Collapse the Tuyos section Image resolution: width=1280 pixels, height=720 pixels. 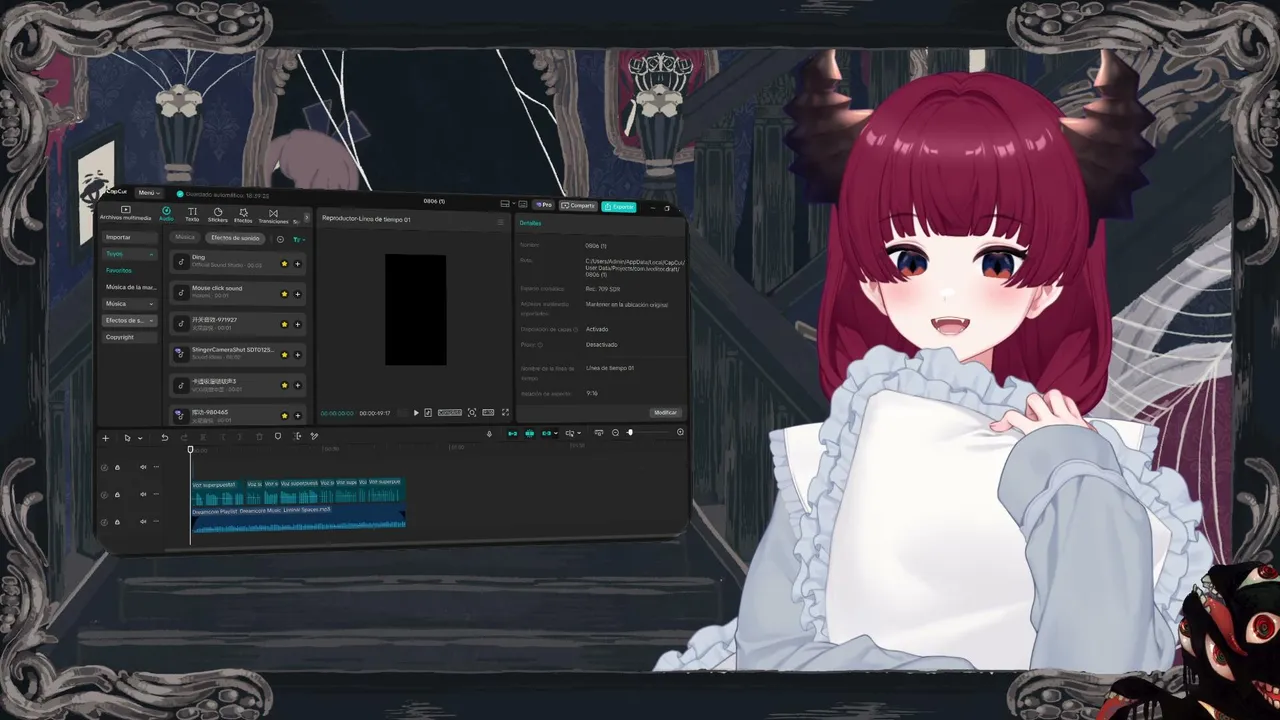(130, 254)
